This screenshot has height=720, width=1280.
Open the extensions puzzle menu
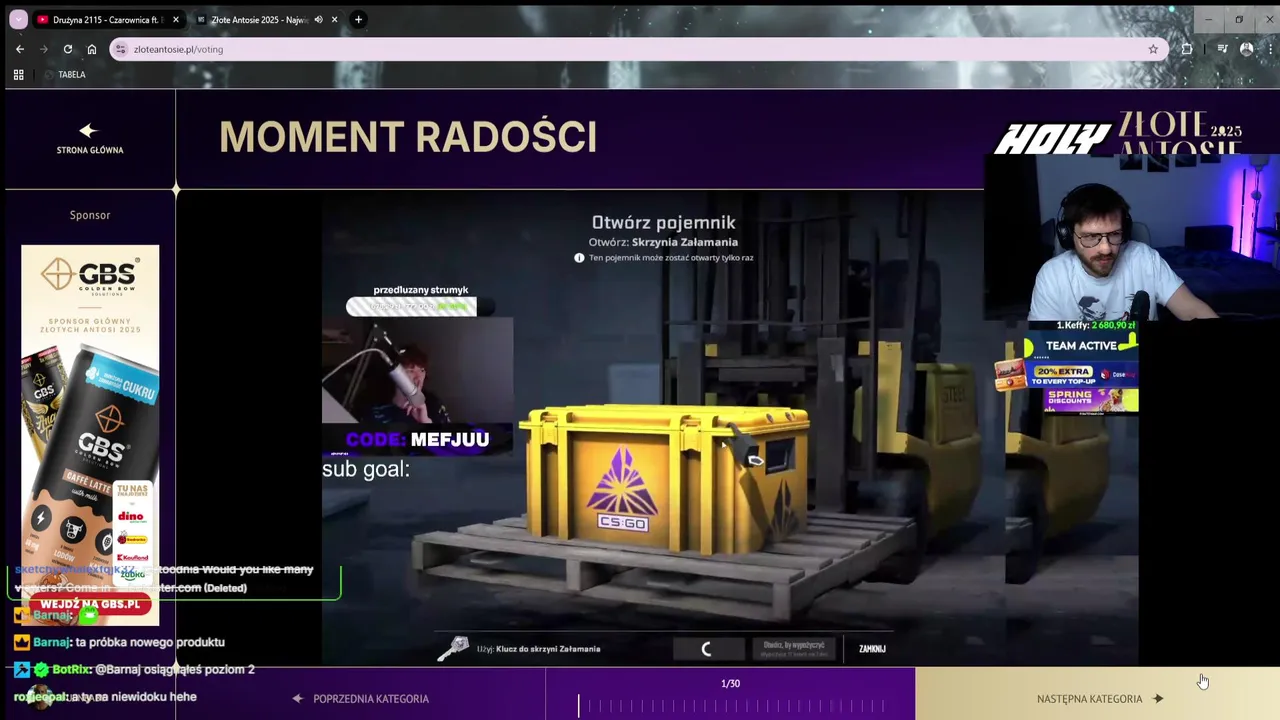click(x=1187, y=49)
